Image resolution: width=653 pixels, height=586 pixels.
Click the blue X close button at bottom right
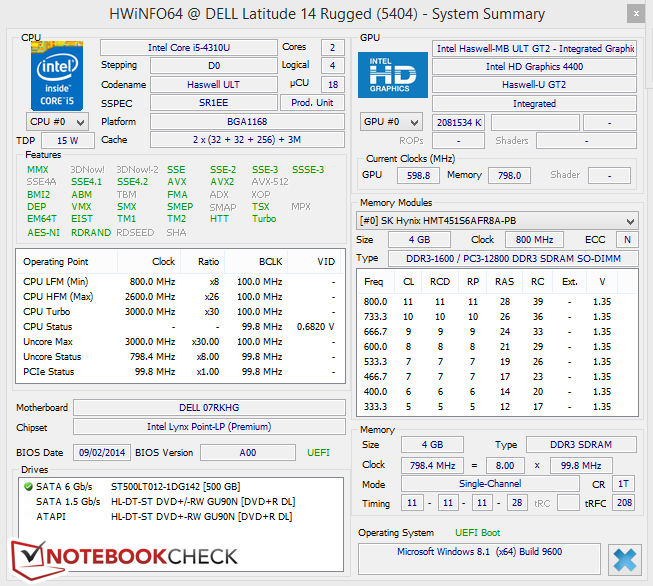click(x=624, y=560)
